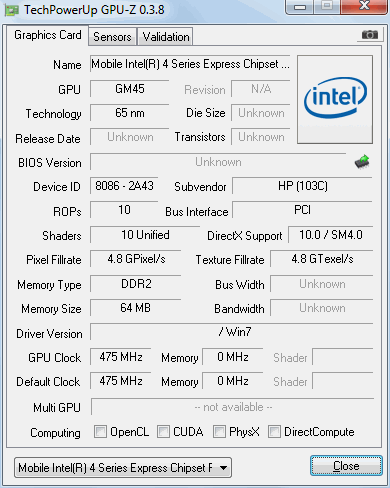Click the Driver Version field / Win7

pyautogui.click(x=232, y=332)
